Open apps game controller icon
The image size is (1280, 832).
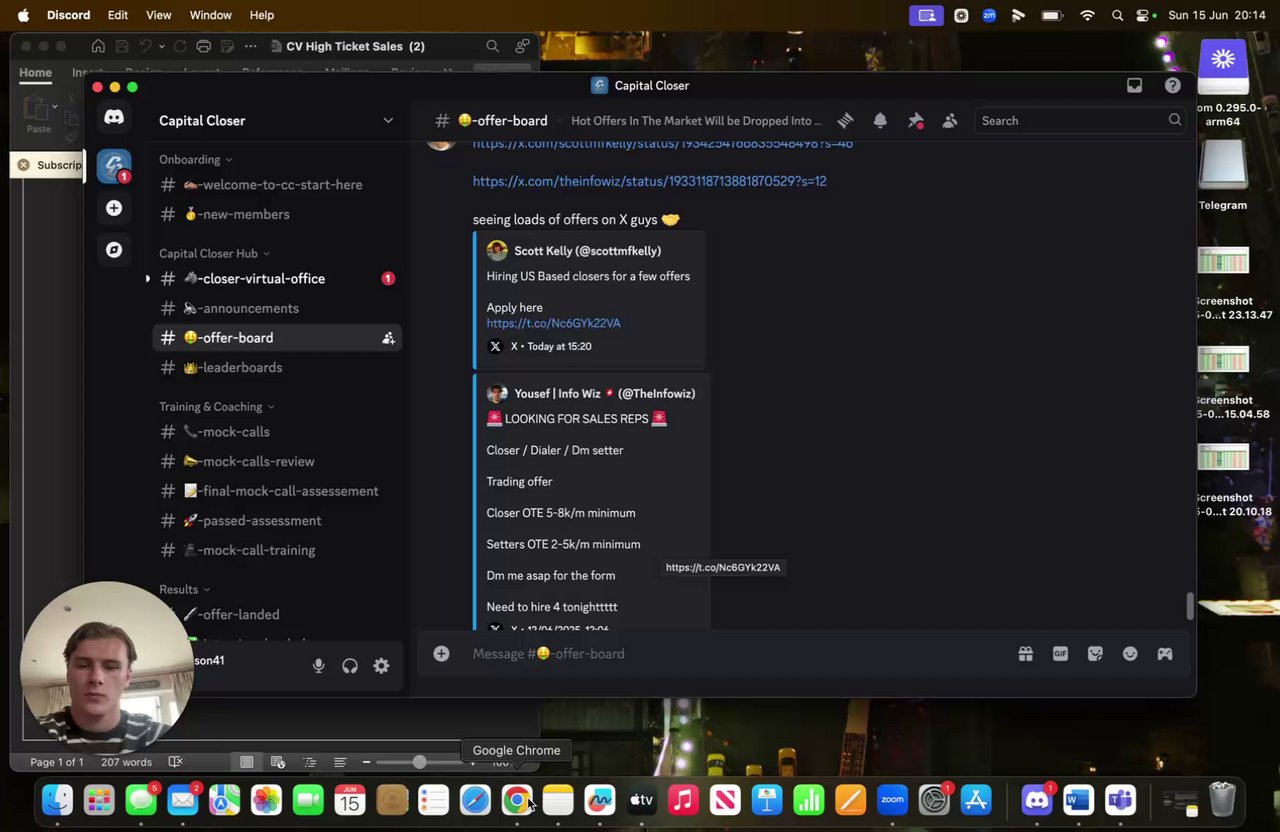tap(1165, 653)
